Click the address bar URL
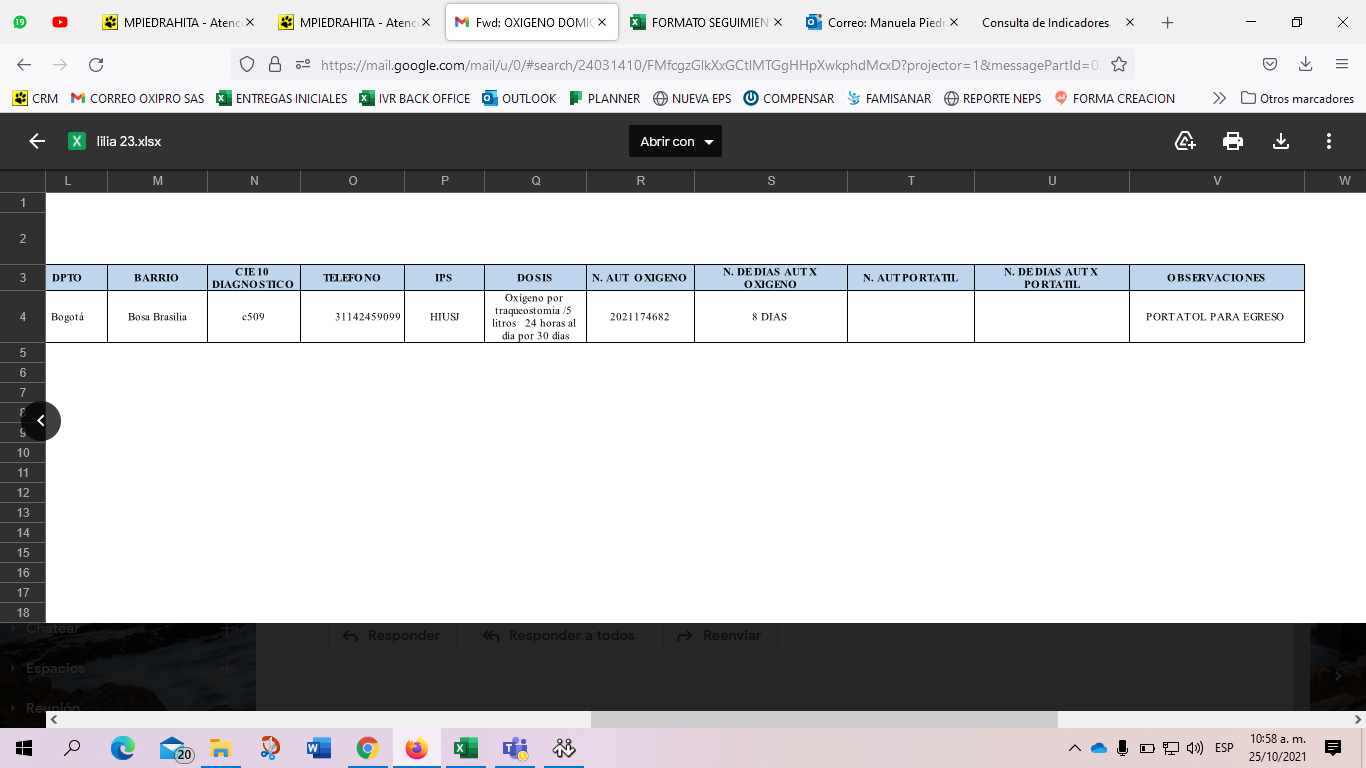This screenshot has height=768, width=1366. tap(710, 65)
